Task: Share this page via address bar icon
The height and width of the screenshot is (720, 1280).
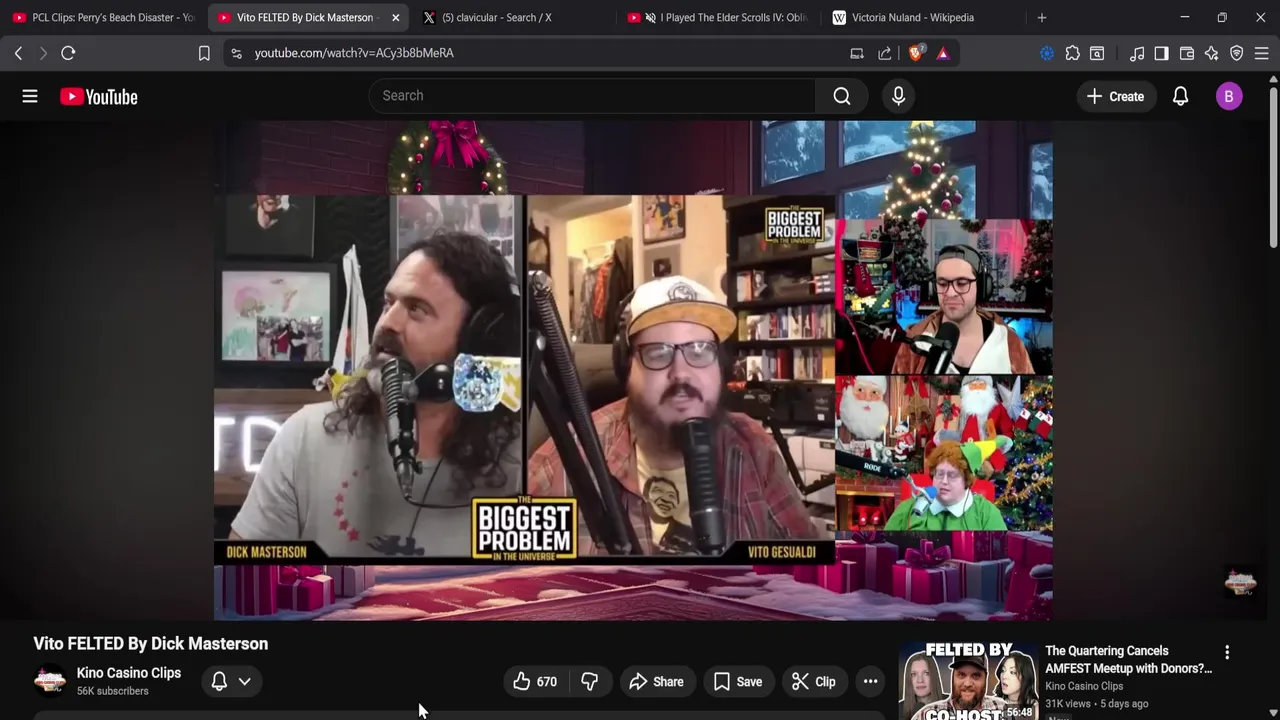Action: click(x=885, y=53)
